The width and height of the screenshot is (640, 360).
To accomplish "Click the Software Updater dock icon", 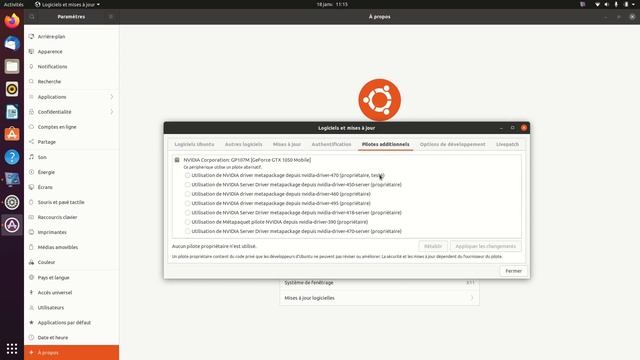I will tap(12, 225).
